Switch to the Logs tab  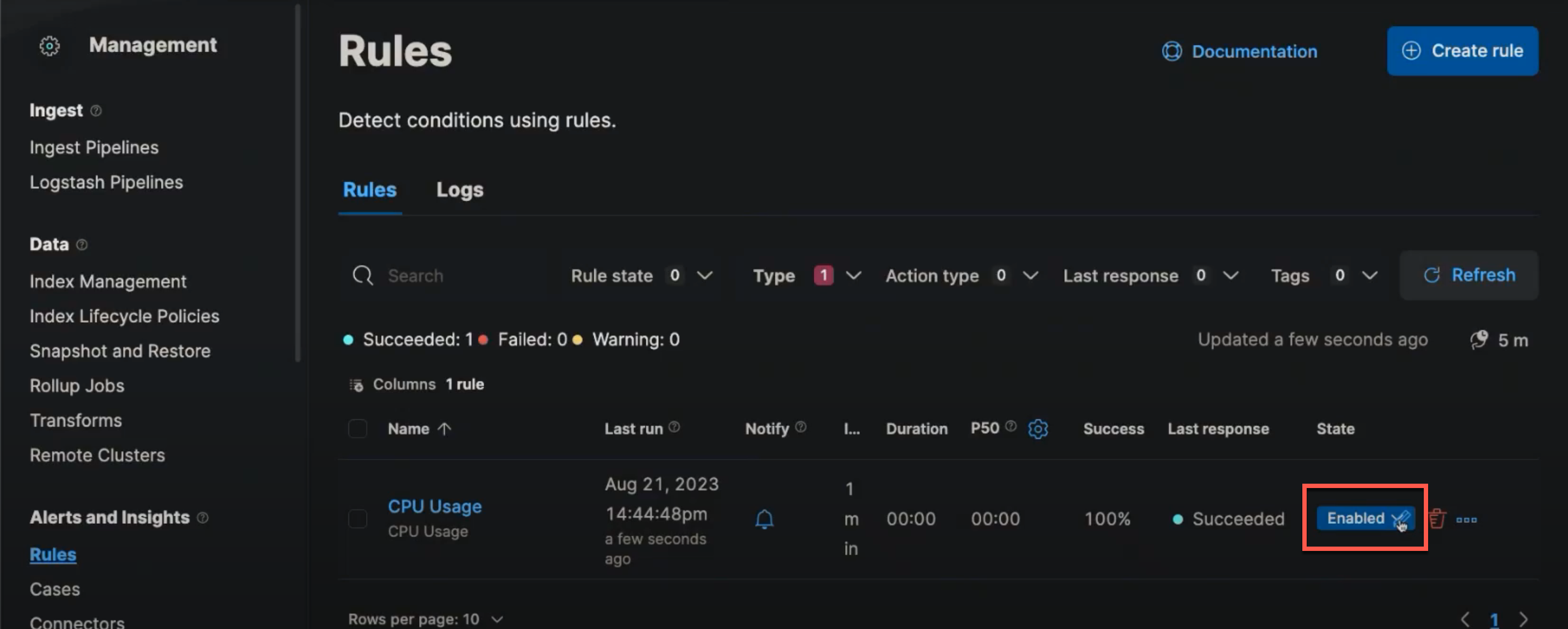point(460,189)
